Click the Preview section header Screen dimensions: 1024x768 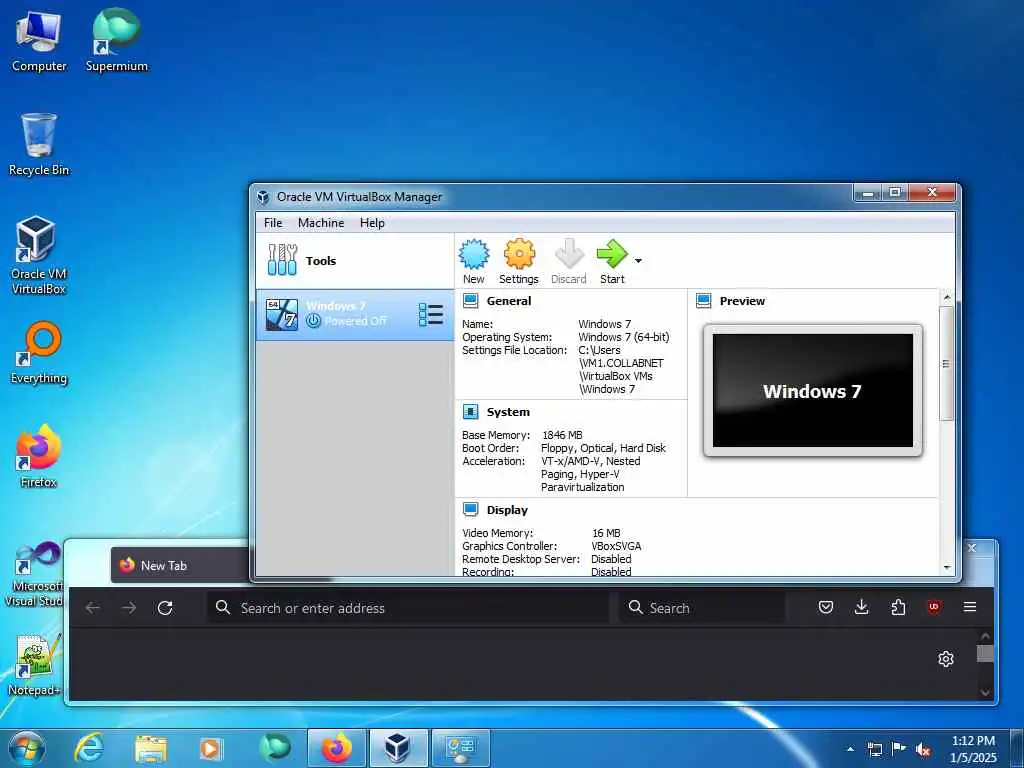(x=742, y=301)
